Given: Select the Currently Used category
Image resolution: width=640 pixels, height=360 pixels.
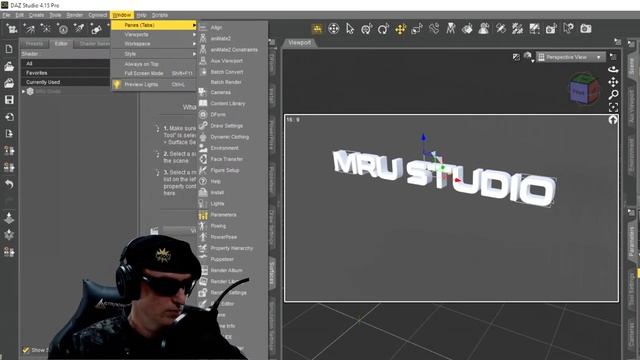Looking at the screenshot, I should [65, 82].
